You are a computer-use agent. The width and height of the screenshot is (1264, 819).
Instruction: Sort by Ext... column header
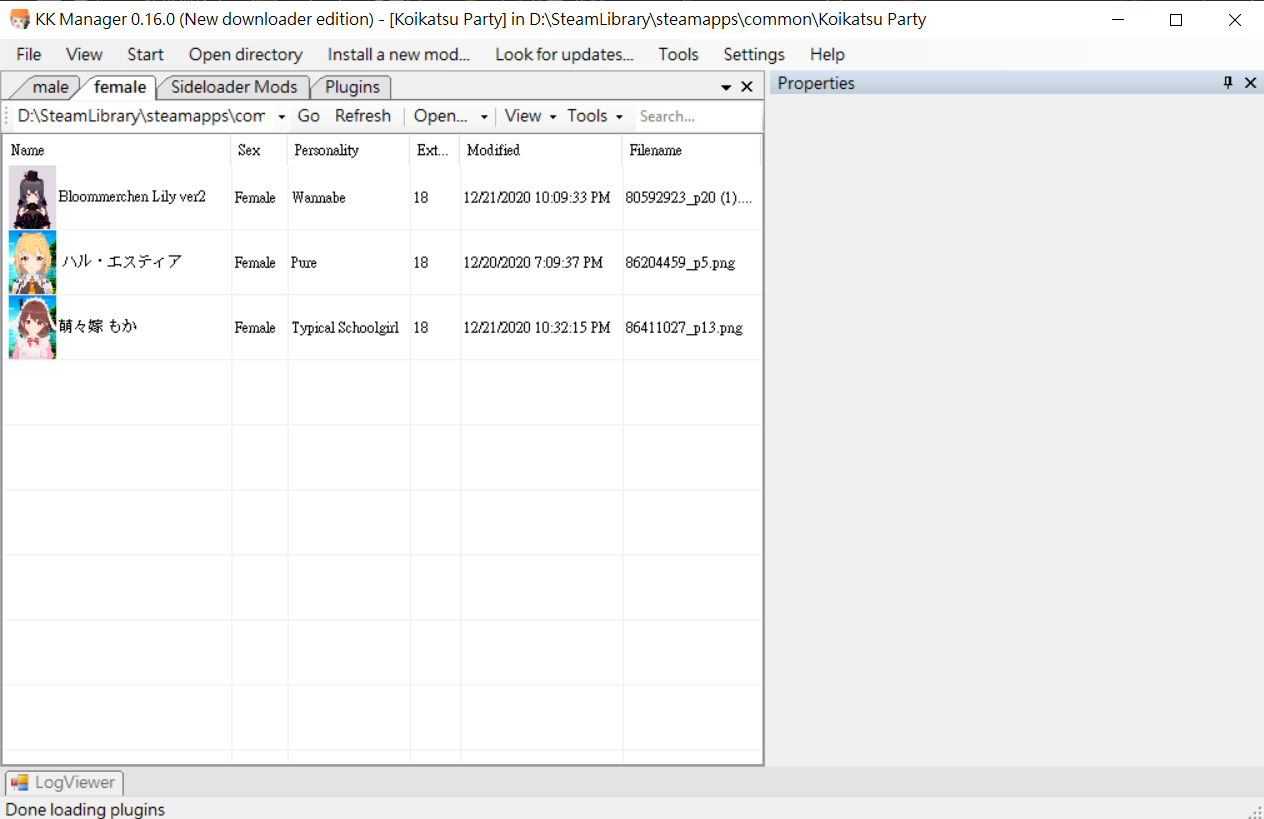pos(435,150)
